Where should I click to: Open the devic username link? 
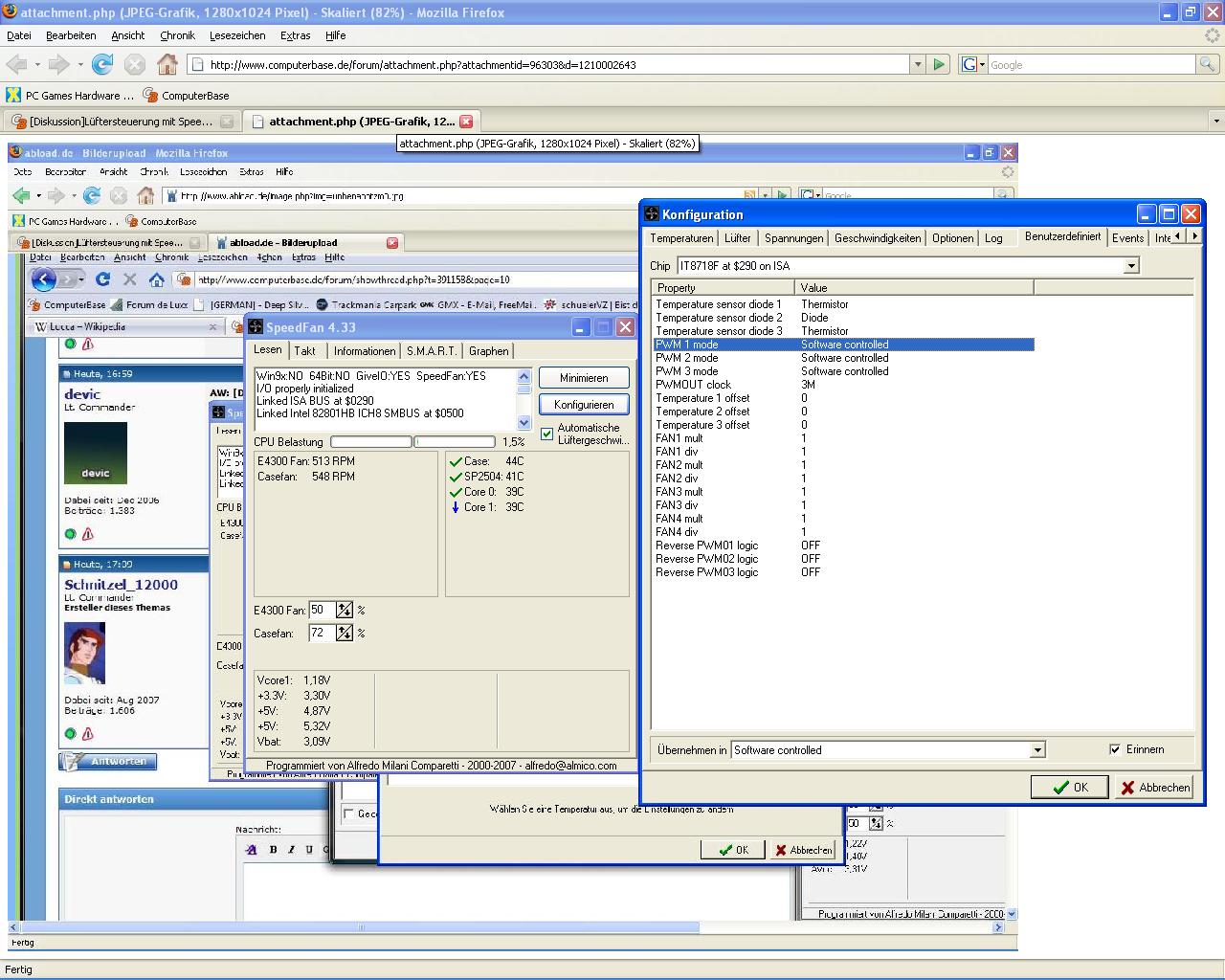click(82, 394)
